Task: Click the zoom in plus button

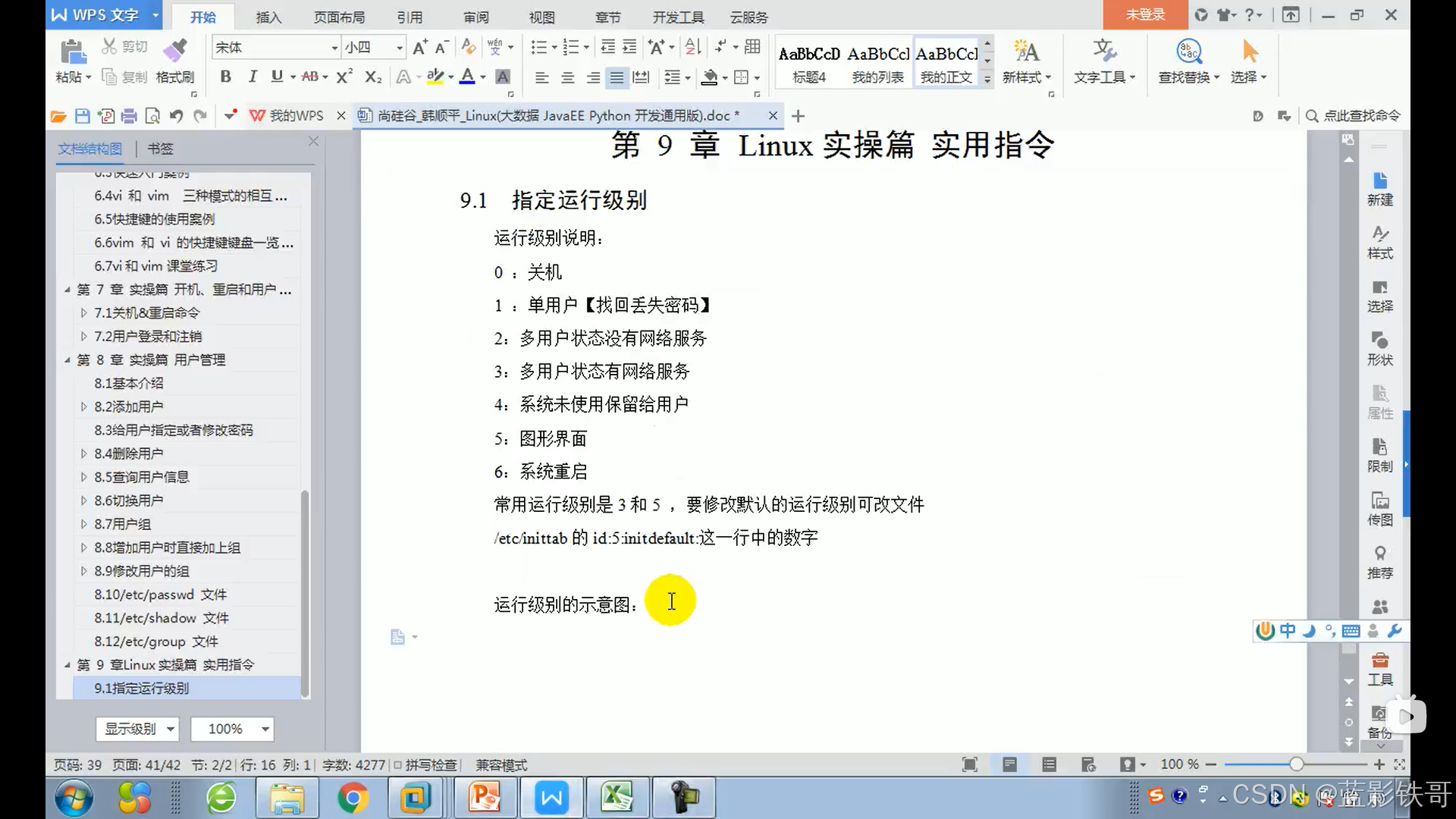Action: (x=1379, y=764)
